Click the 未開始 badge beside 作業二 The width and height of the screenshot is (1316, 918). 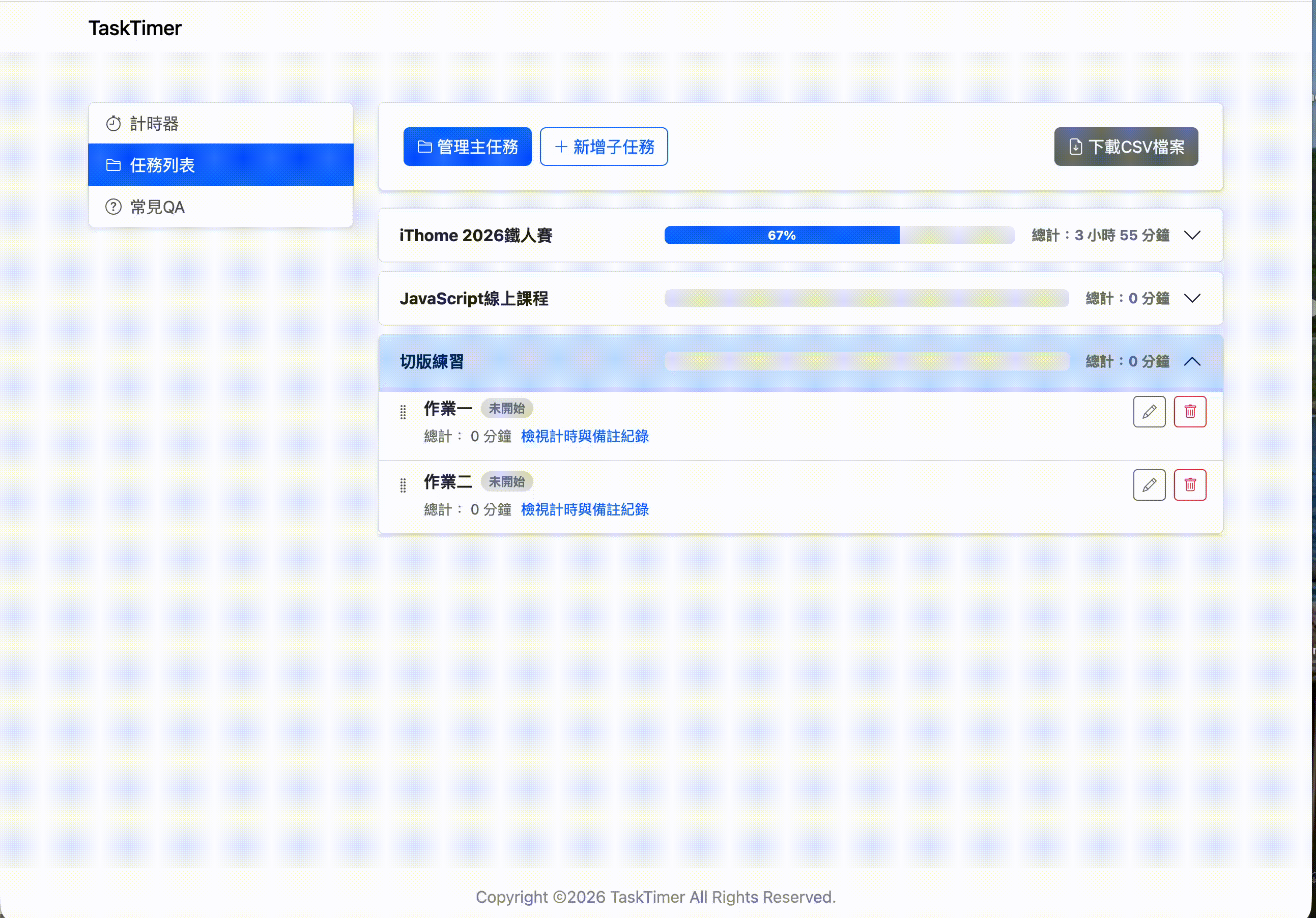point(507,482)
